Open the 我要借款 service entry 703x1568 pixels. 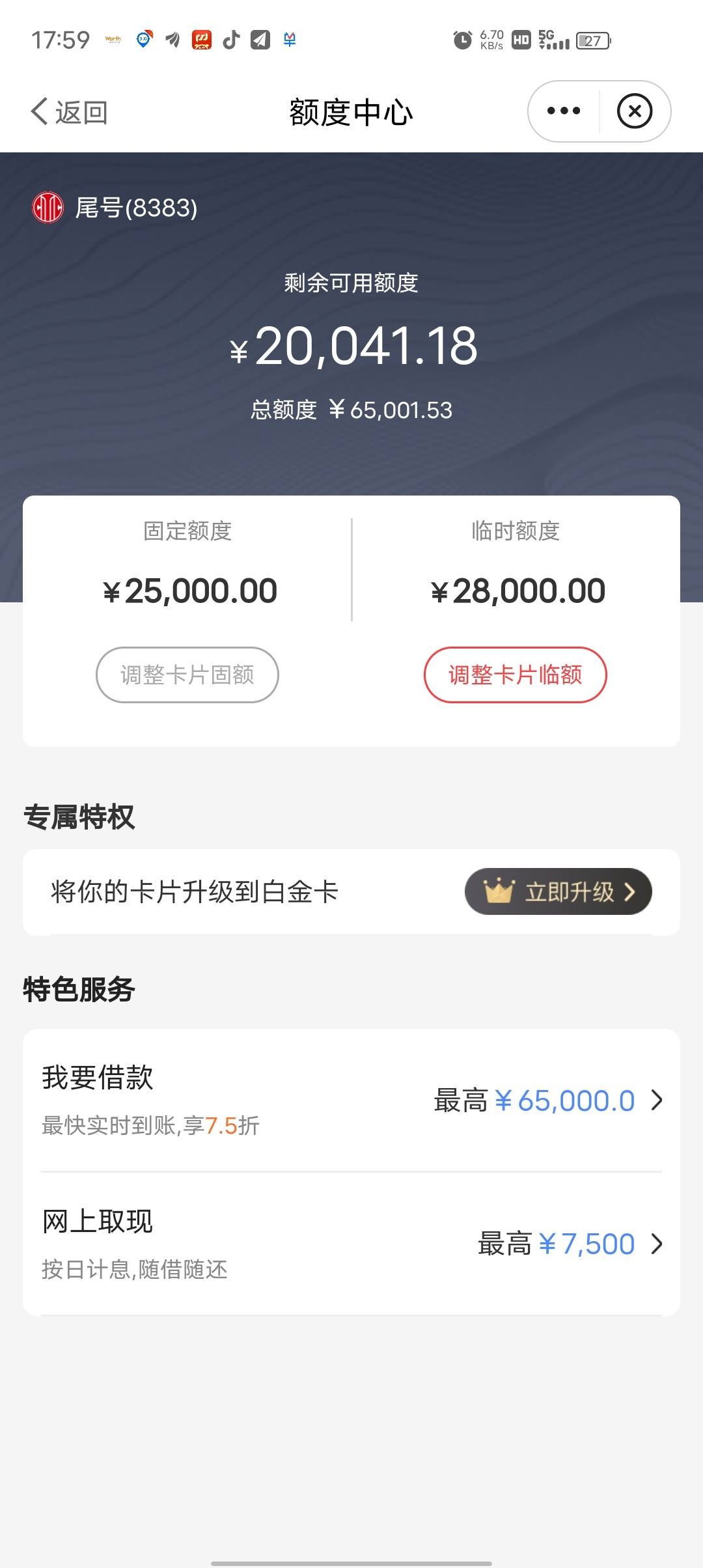pos(351,1100)
